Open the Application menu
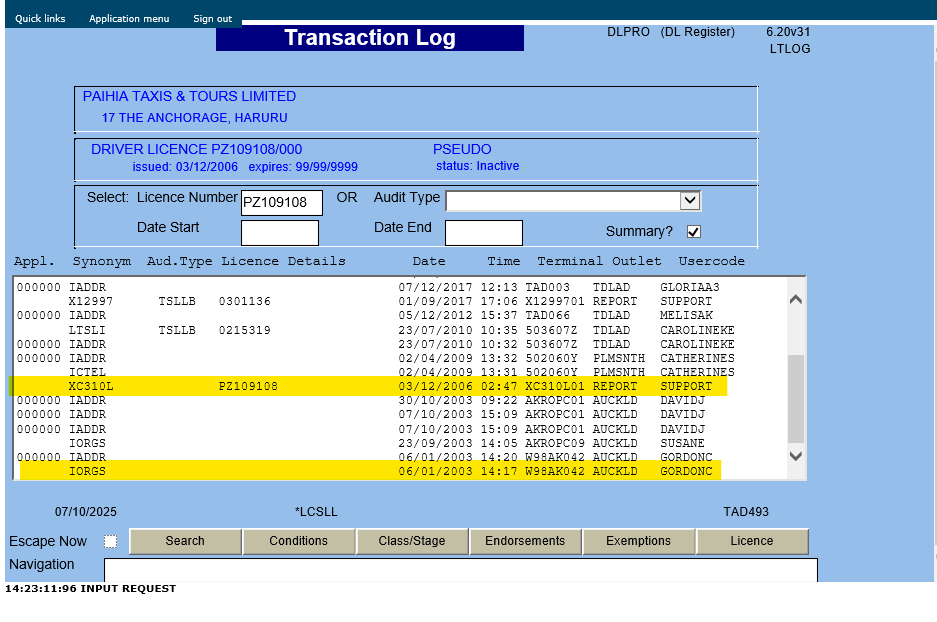 129,19
